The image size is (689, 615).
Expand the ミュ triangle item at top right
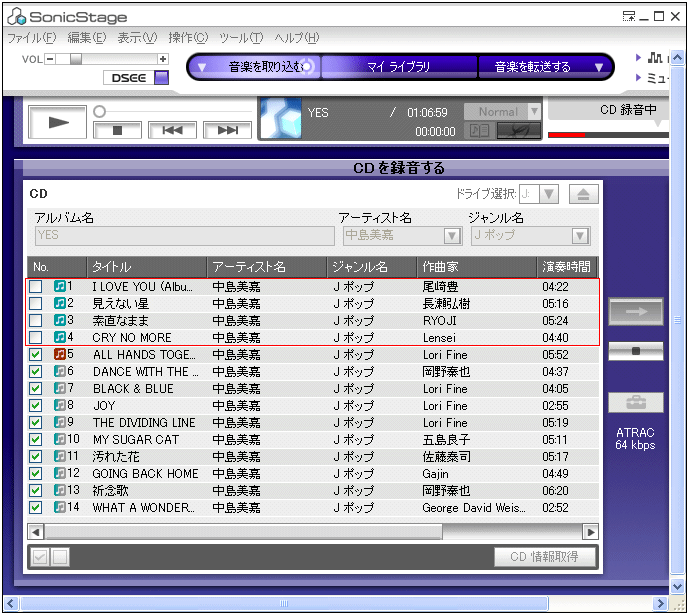(638, 78)
